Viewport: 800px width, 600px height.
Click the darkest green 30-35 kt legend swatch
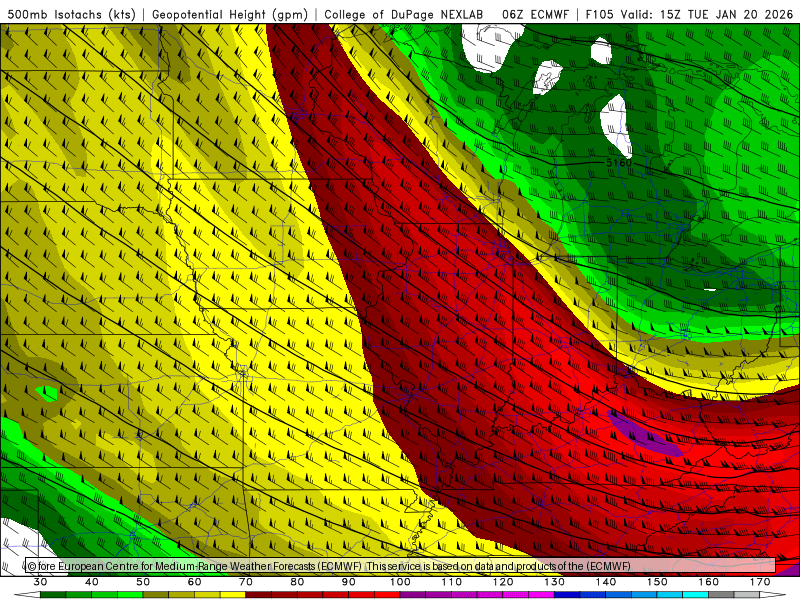click(x=53, y=595)
